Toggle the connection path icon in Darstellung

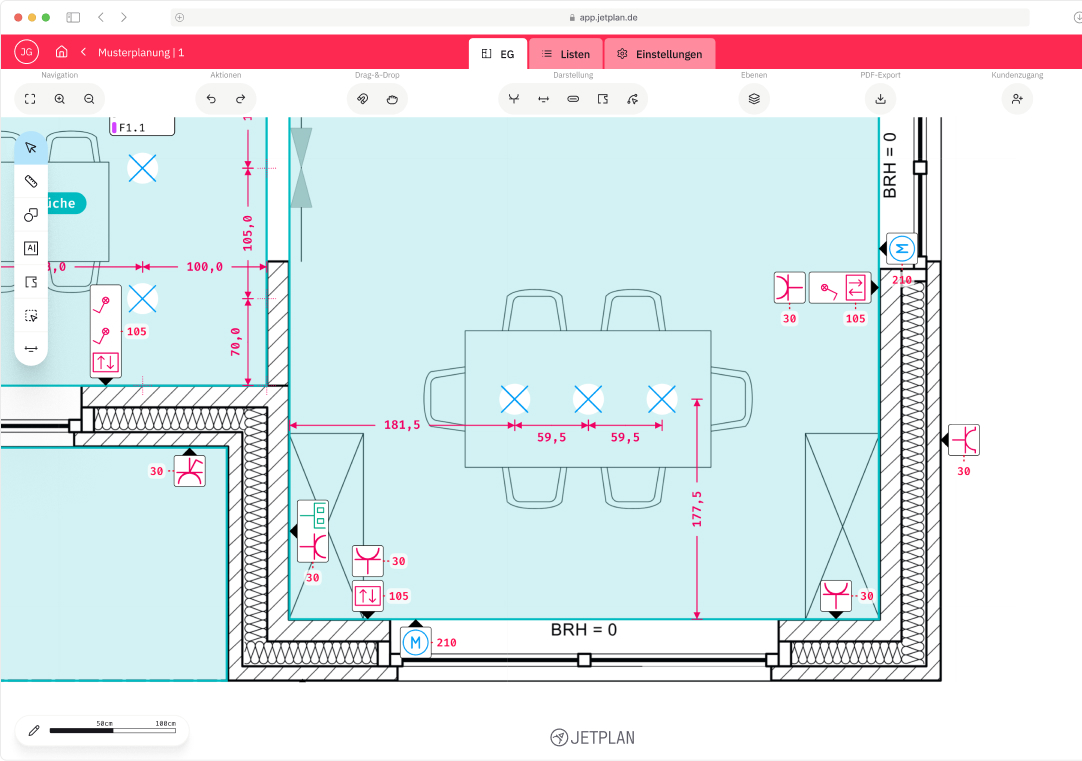[632, 99]
